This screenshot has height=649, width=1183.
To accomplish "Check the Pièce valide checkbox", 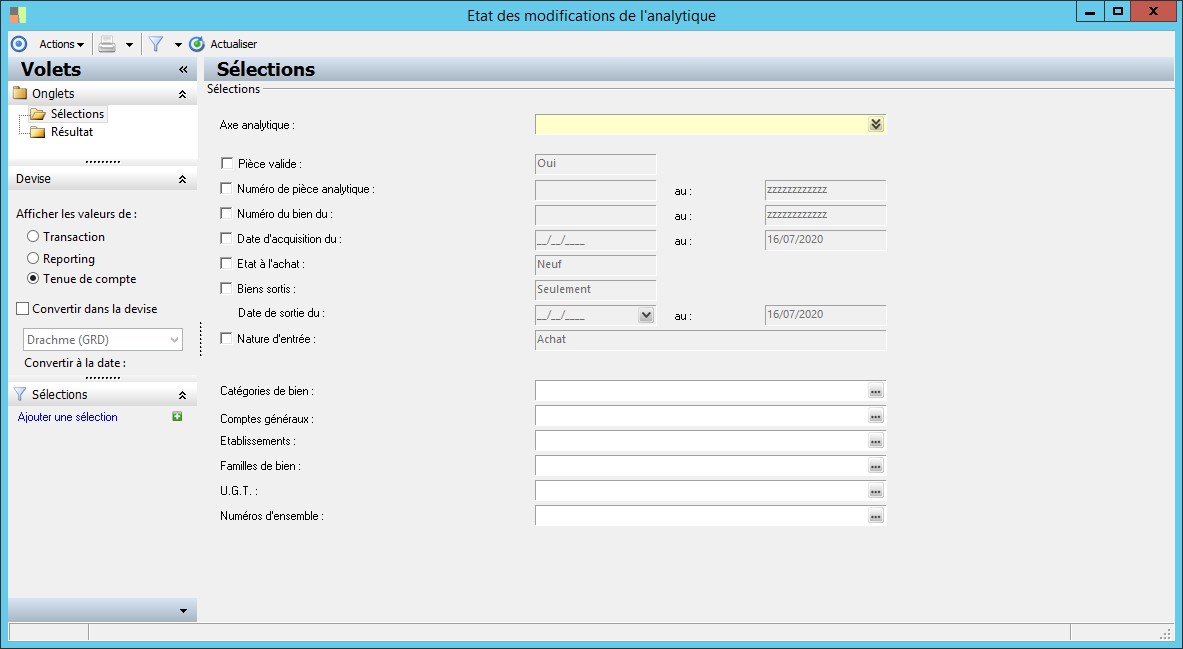I will coord(226,163).
